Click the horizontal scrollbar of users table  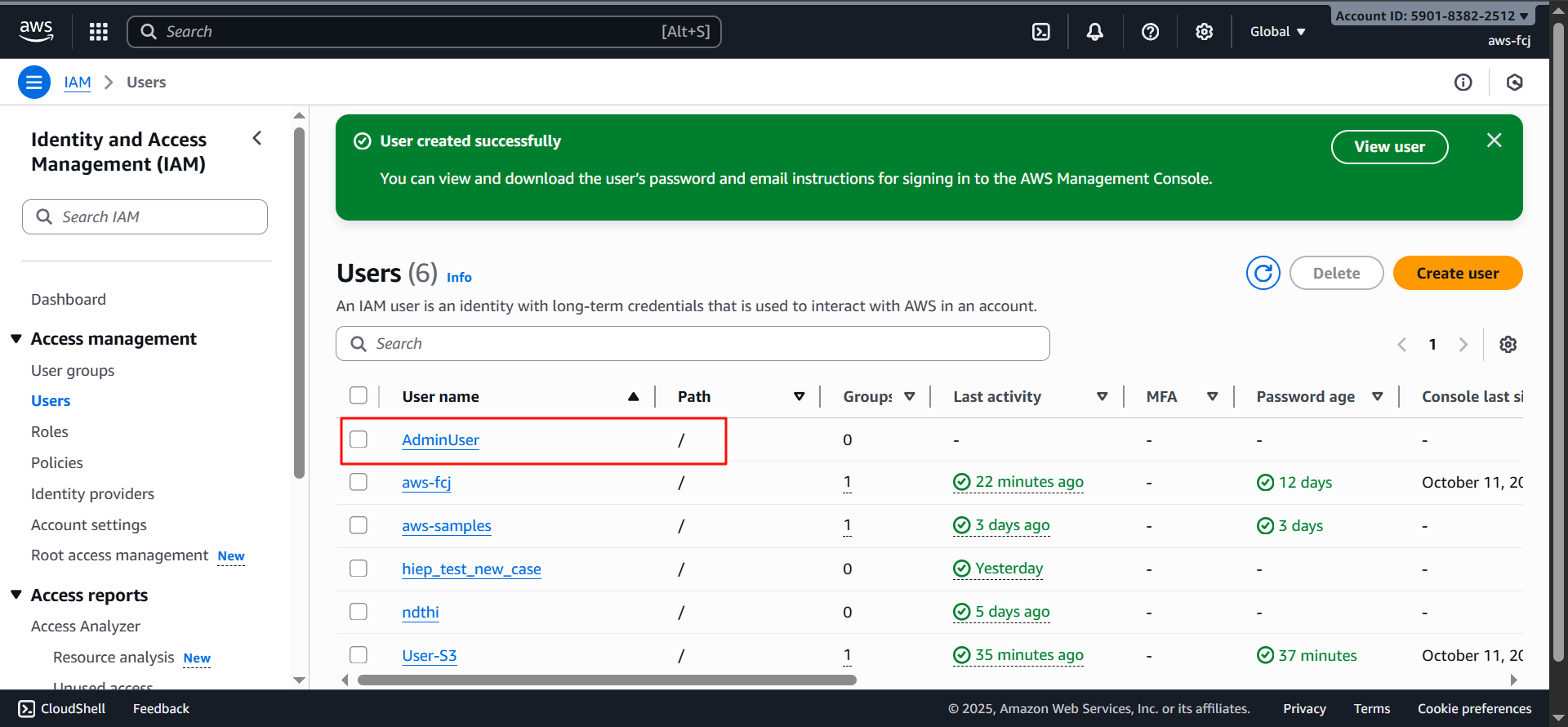click(x=607, y=680)
